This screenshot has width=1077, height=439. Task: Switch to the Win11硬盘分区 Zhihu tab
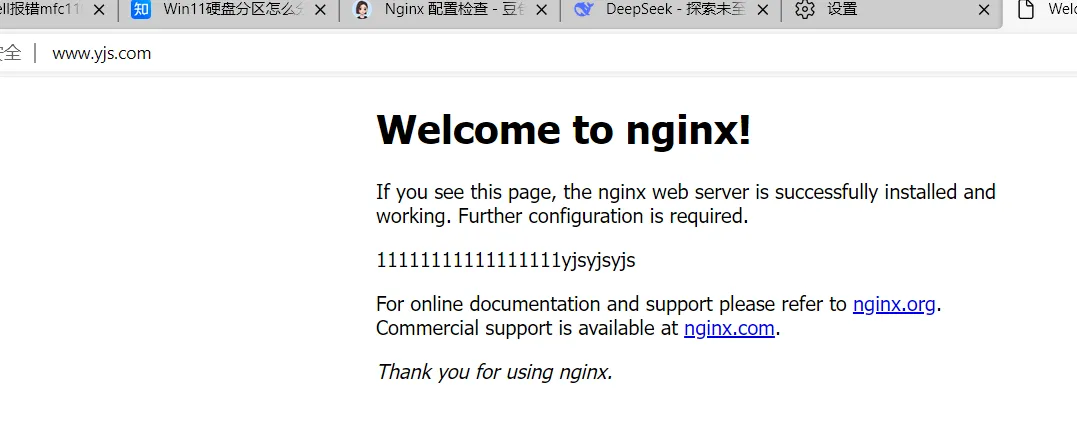(x=227, y=10)
